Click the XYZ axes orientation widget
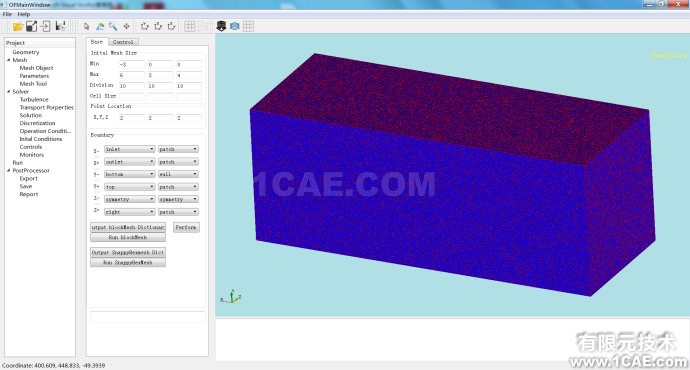 (x=231, y=297)
